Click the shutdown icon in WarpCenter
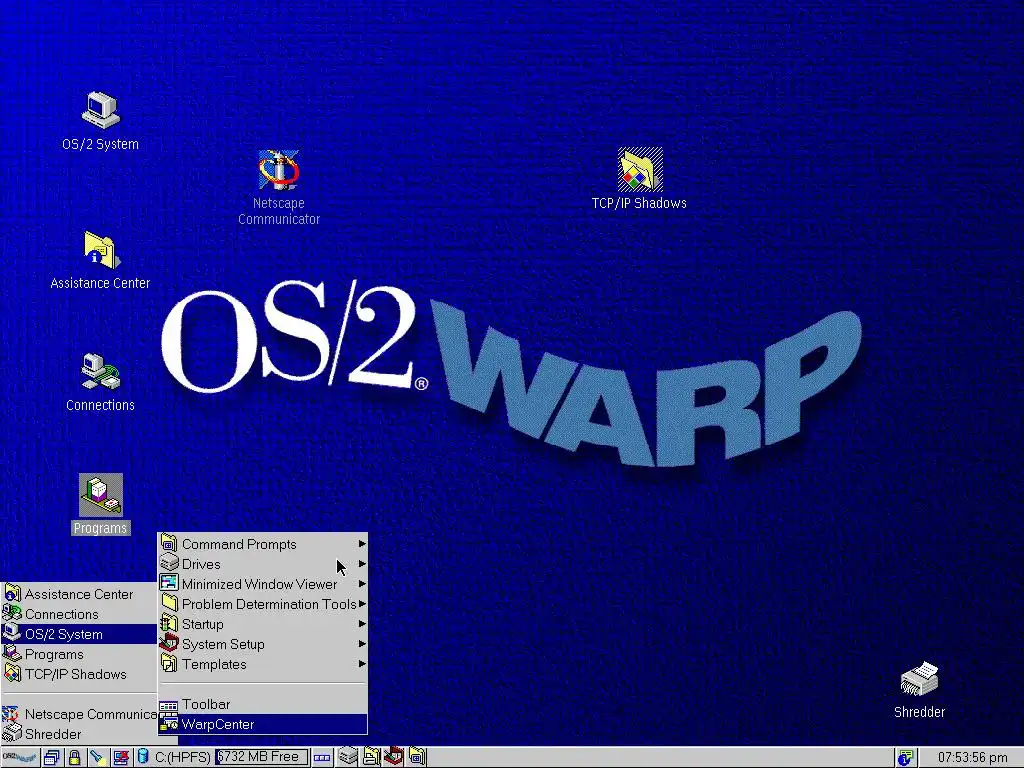Screen dimensions: 1024x768 (121, 758)
